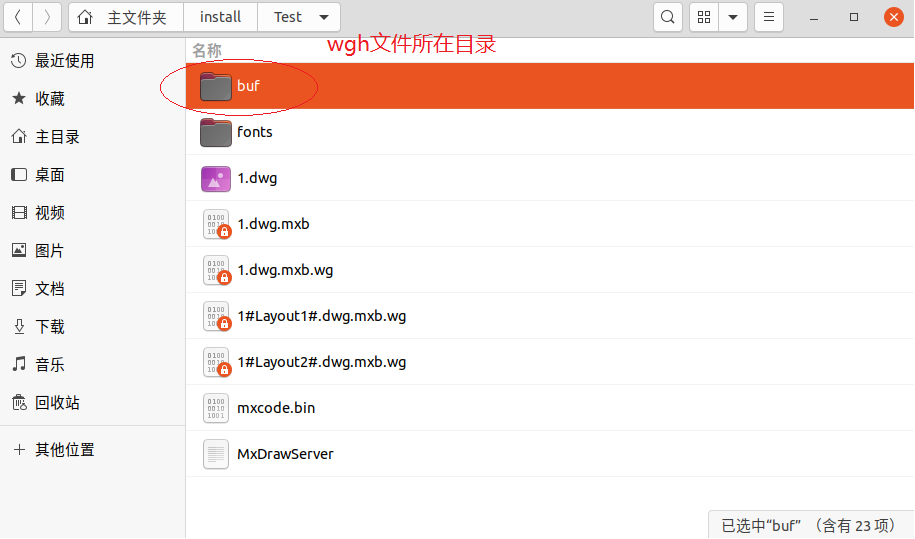Screen dimensions: 915x539
Task: Maximize the file manager window
Action: (x=853, y=18)
